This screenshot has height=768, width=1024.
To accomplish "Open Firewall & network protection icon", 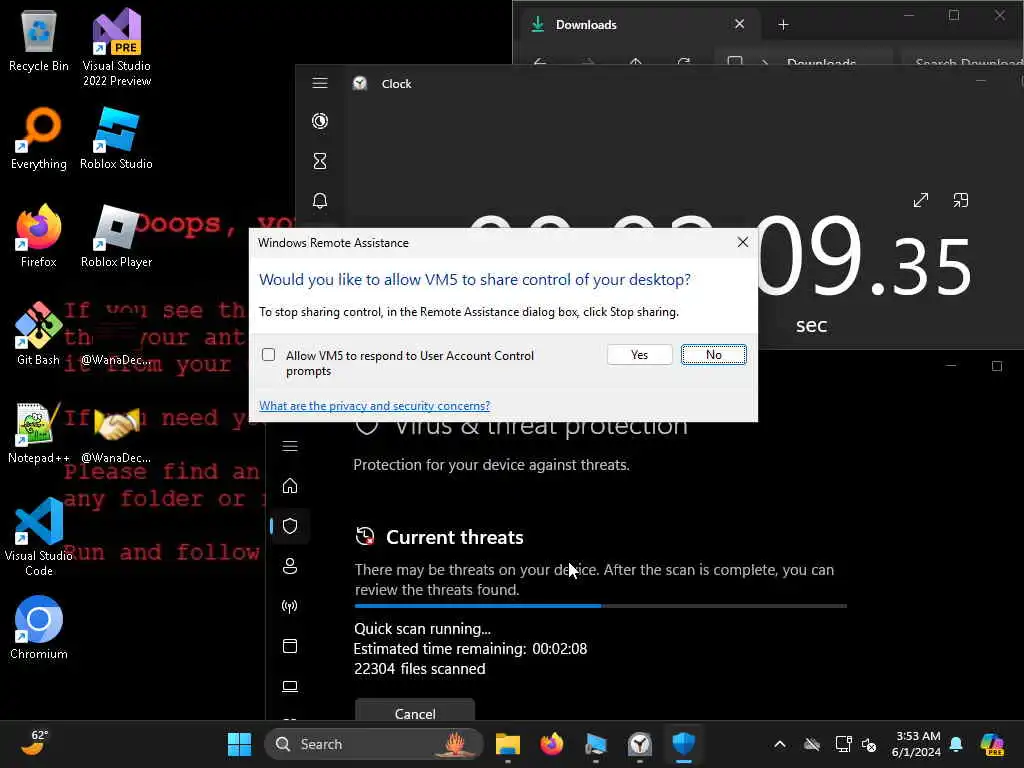I will tap(290, 606).
